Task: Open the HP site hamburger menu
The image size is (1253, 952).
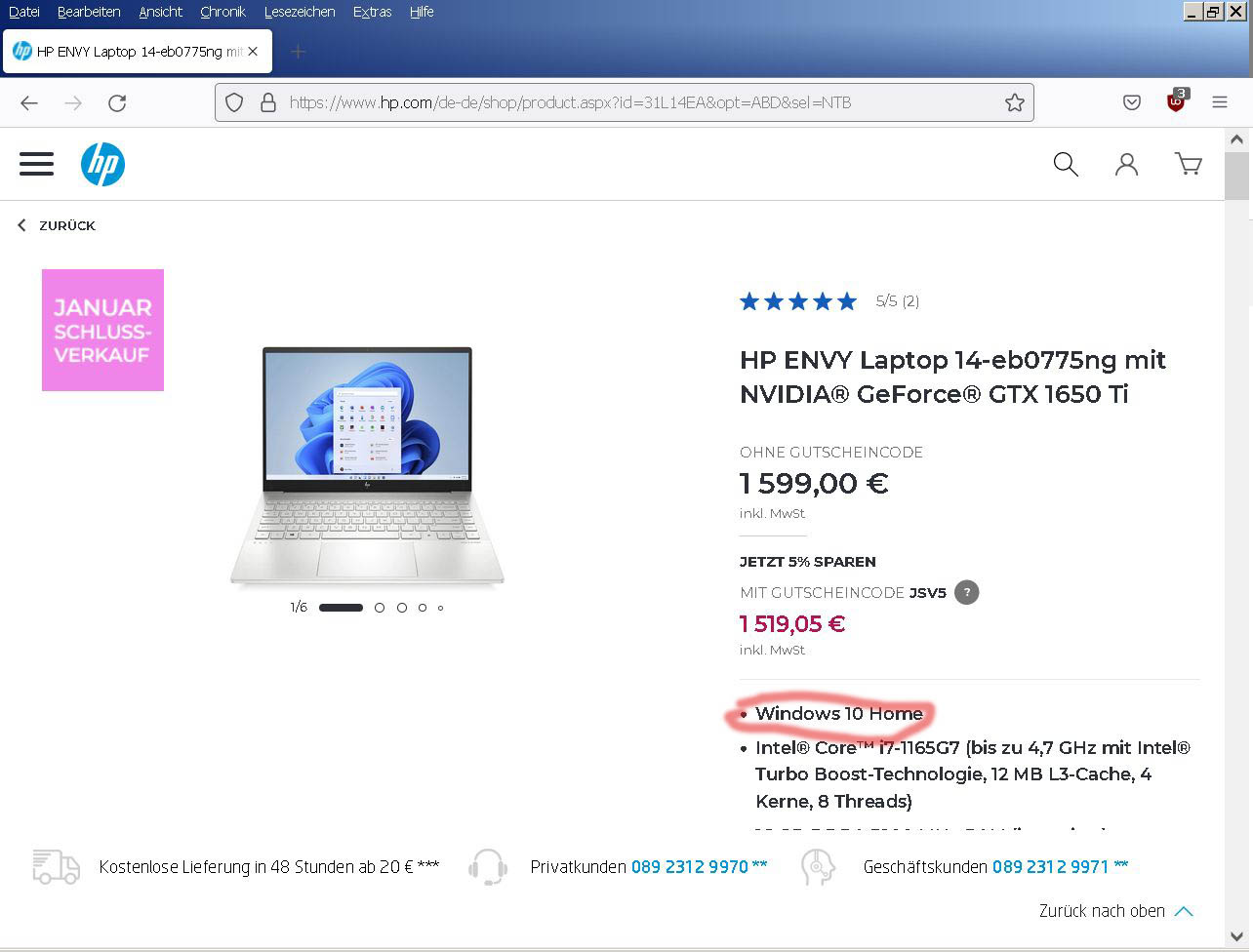Action: [x=37, y=163]
